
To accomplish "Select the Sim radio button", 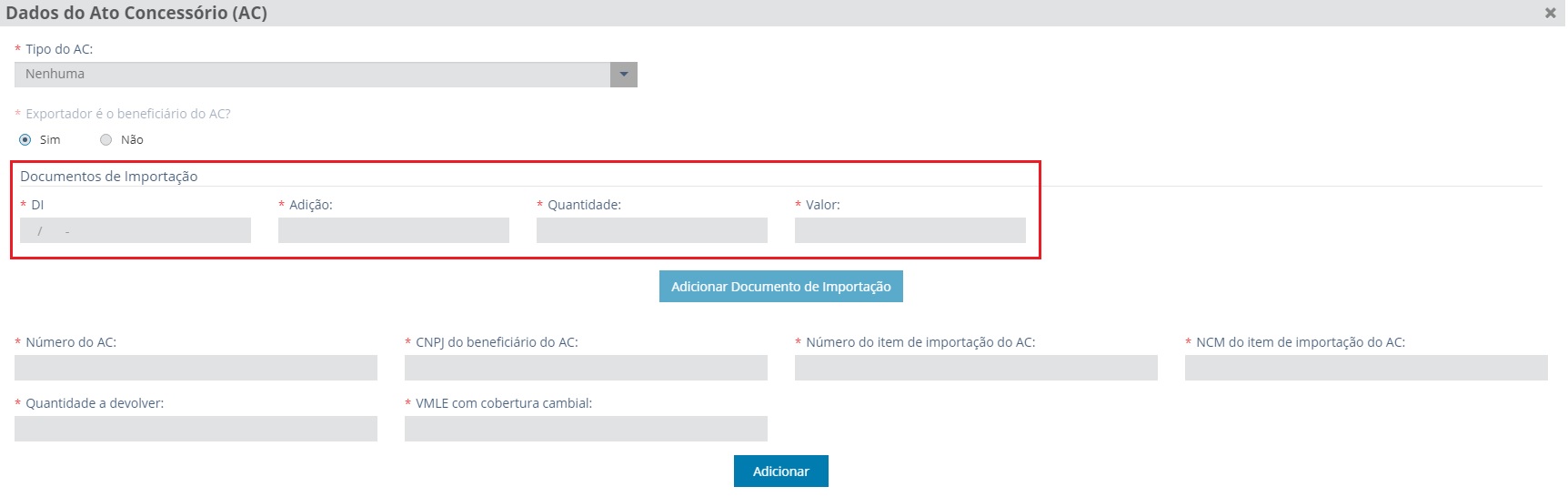I will coord(25,140).
